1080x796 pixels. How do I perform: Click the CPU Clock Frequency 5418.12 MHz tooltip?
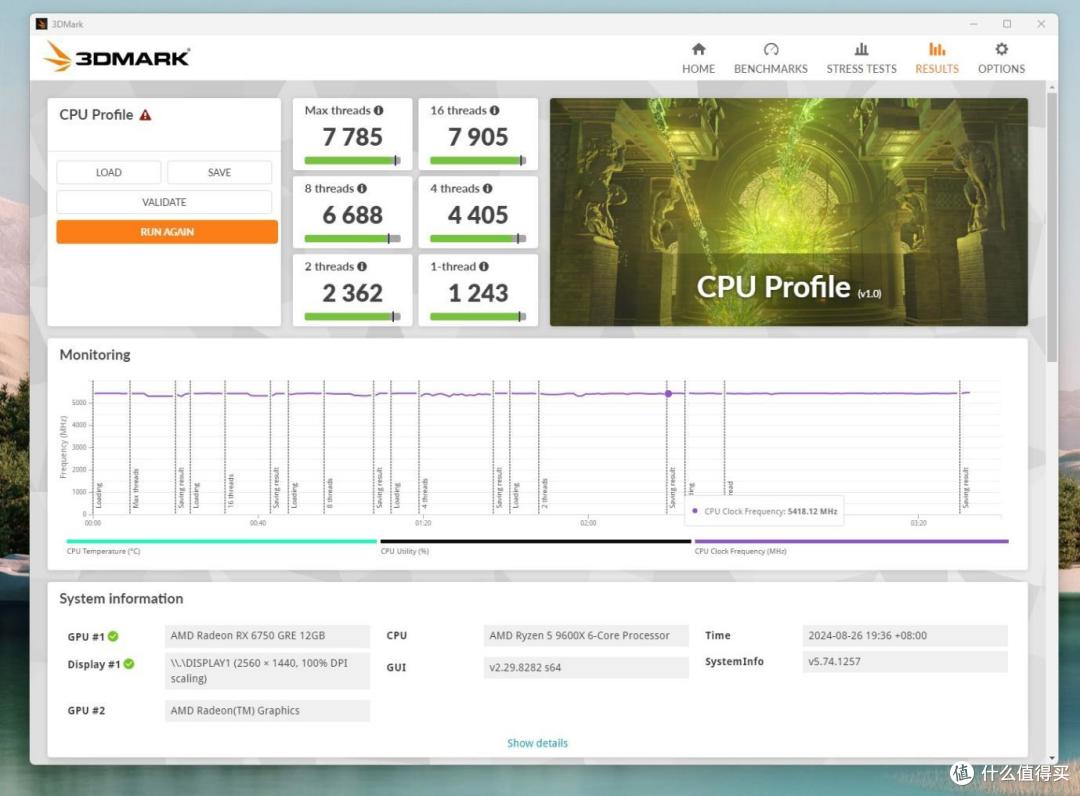[x=765, y=511]
